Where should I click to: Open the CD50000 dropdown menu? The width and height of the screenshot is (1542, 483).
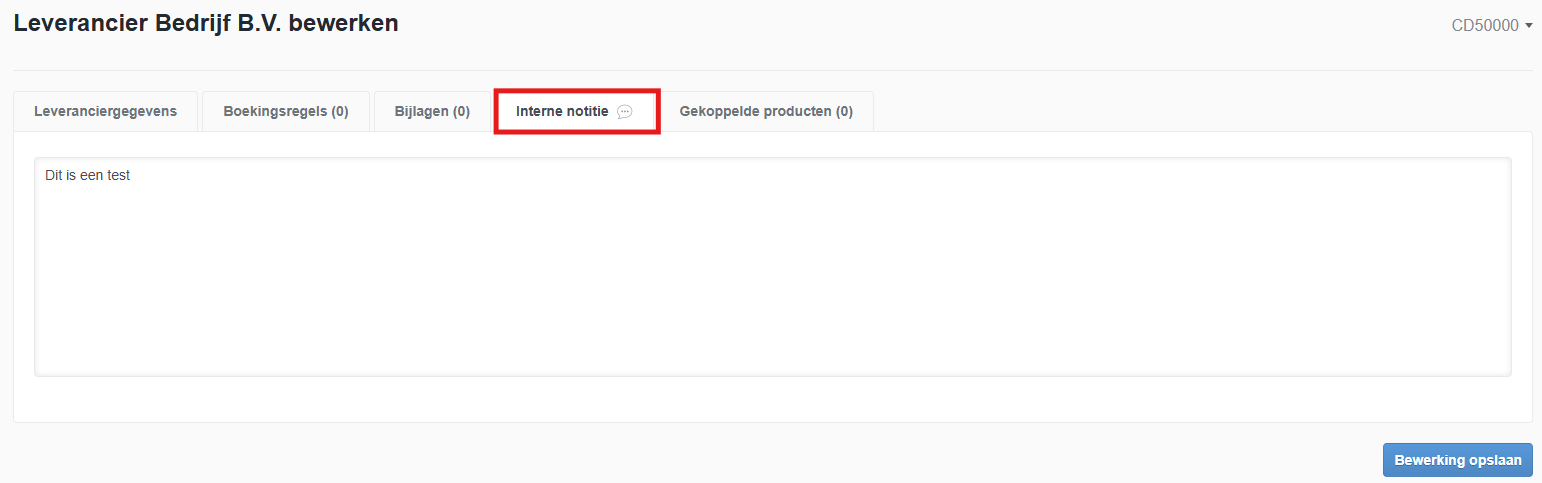pos(1485,25)
